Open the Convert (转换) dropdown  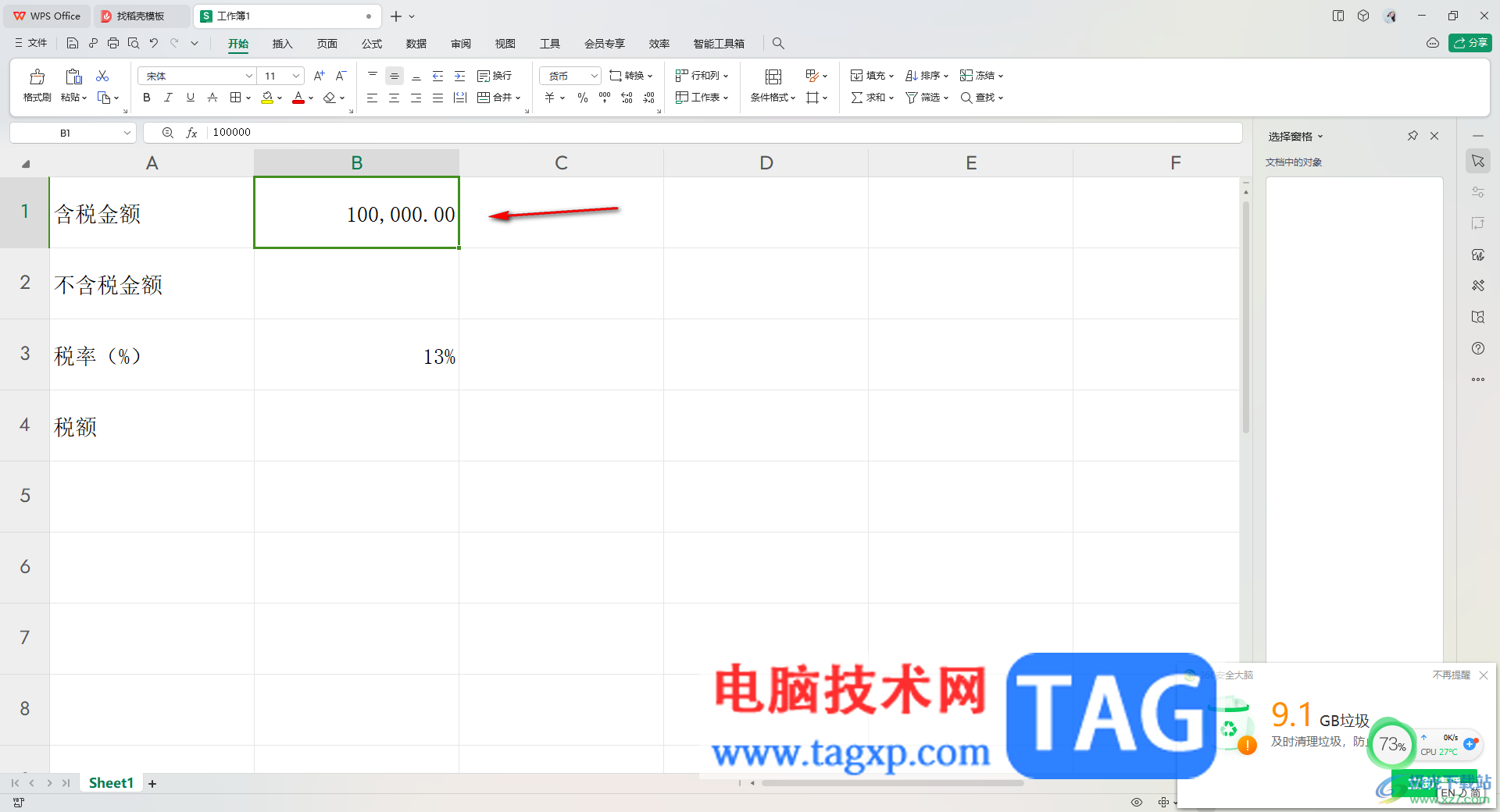[630, 76]
